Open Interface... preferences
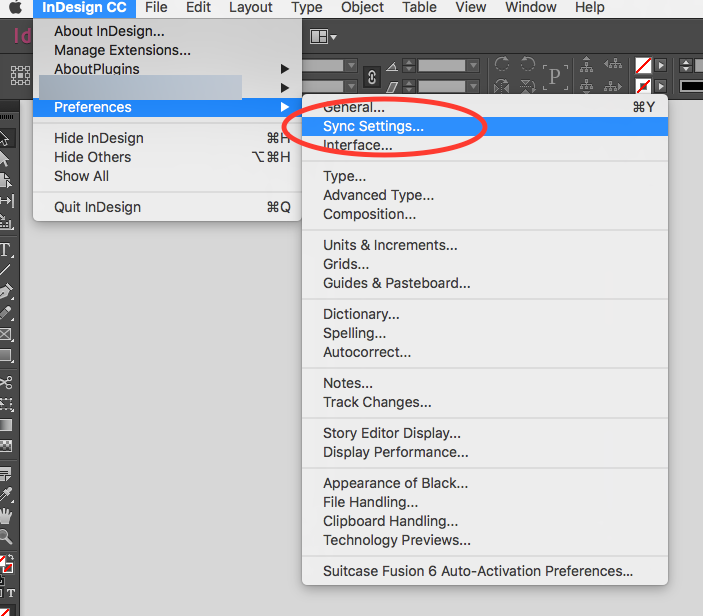The height and width of the screenshot is (616, 703). [x=485, y=145]
